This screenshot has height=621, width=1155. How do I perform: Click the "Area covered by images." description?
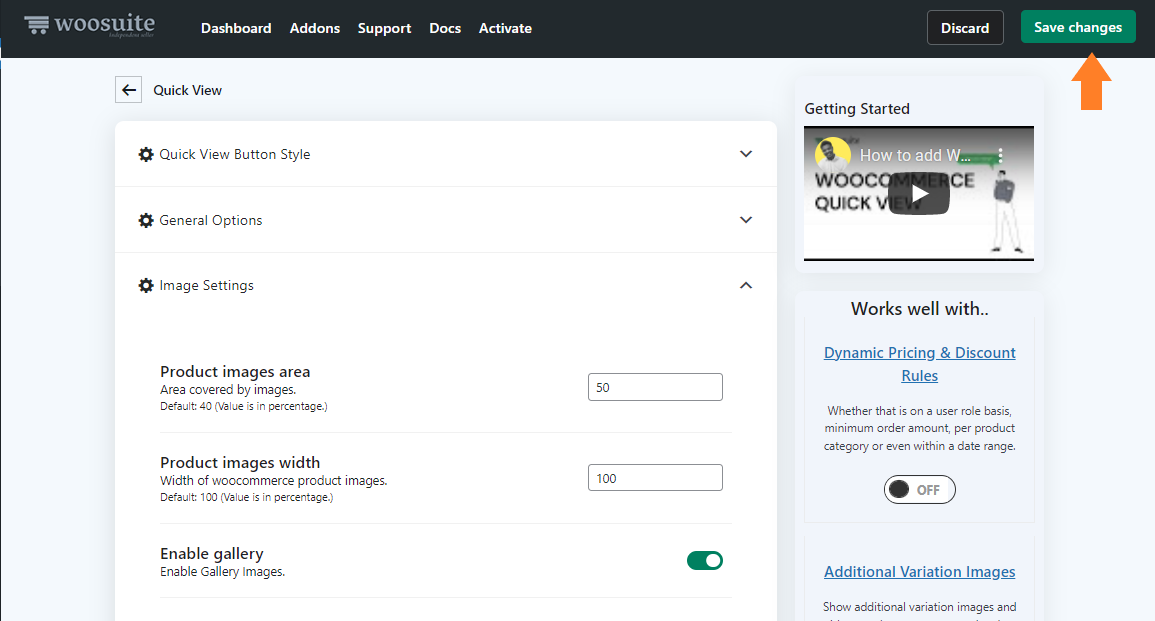pyautogui.click(x=228, y=390)
